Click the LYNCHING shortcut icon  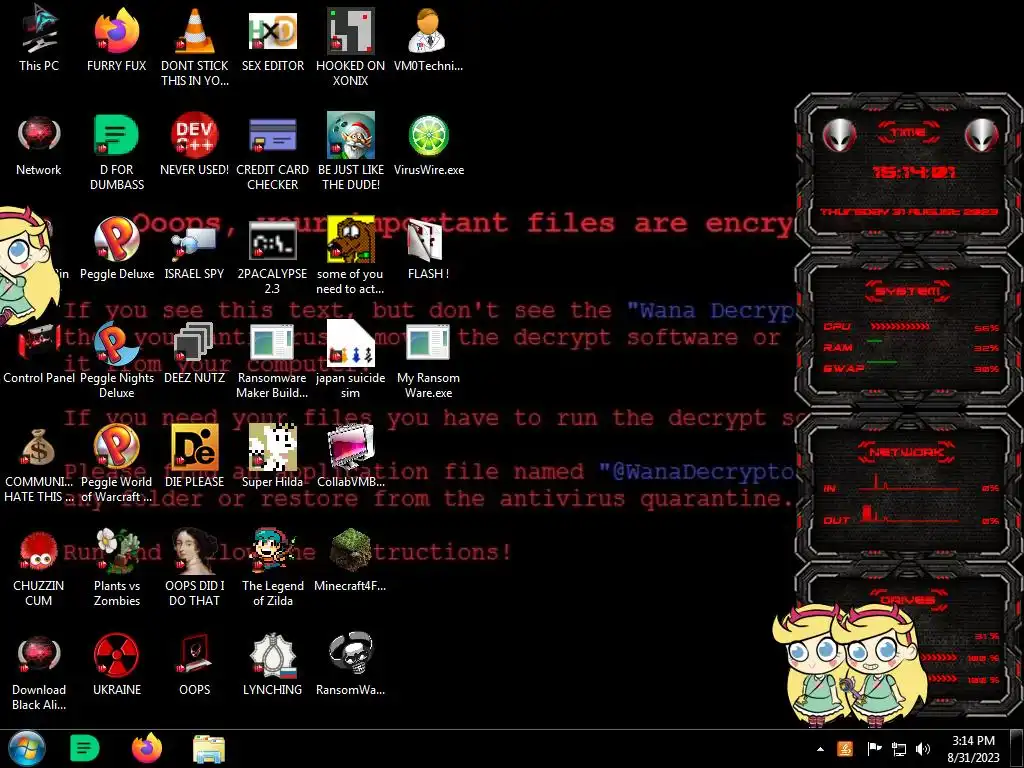click(272, 665)
